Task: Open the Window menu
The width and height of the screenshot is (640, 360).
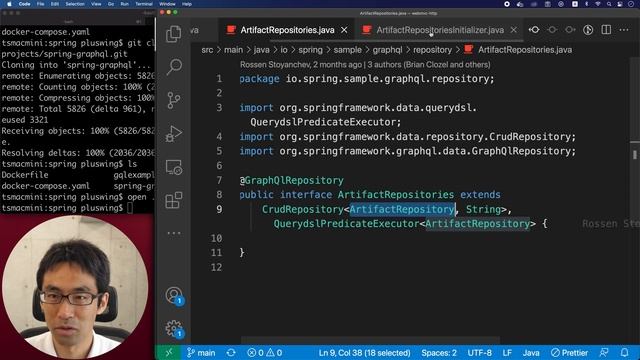Action: coord(167,4)
